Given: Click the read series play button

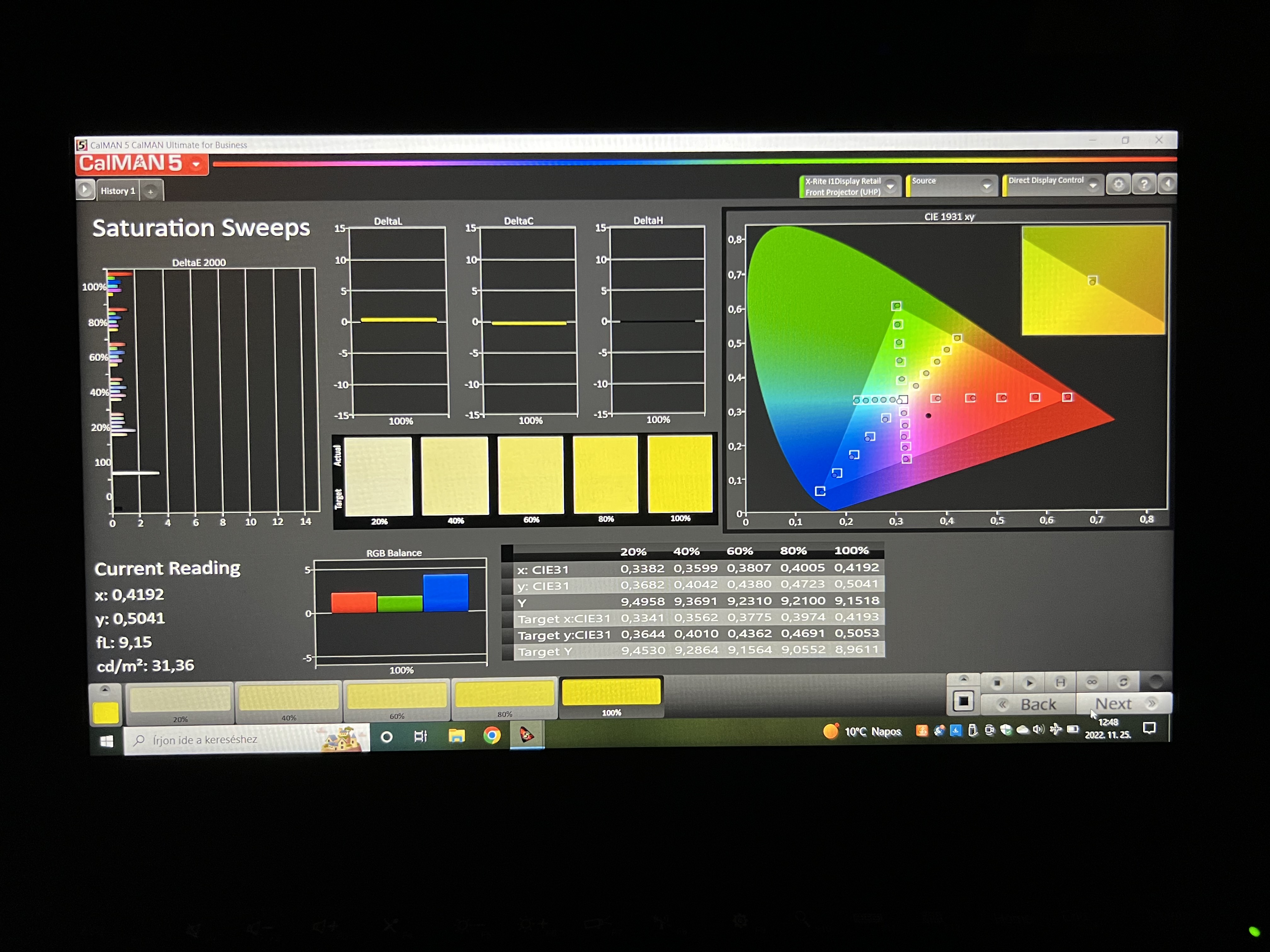Looking at the screenshot, I should click(1029, 682).
